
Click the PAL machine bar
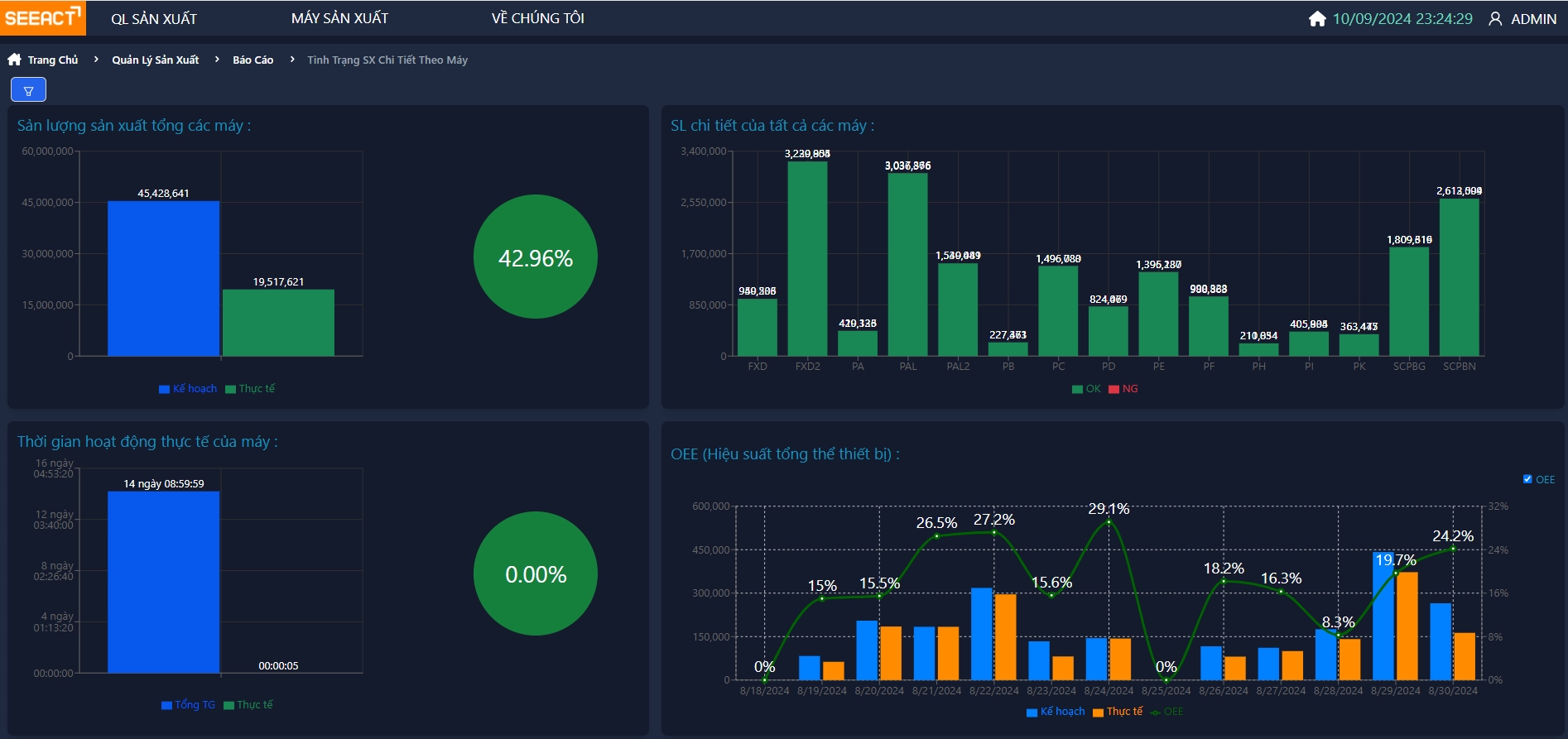(x=908, y=265)
